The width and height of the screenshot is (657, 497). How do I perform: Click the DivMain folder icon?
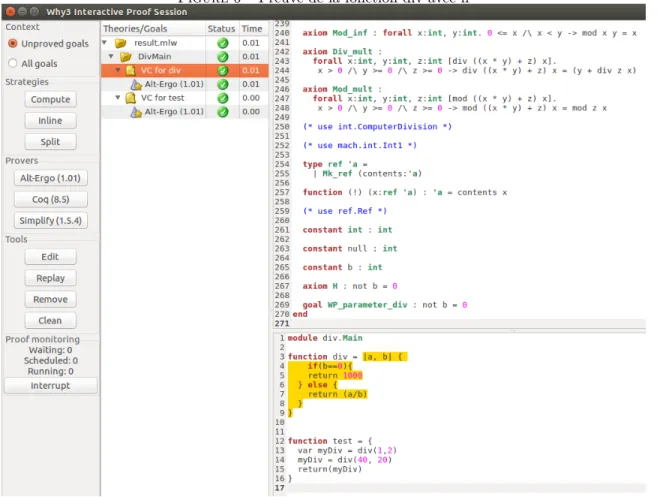126,57
